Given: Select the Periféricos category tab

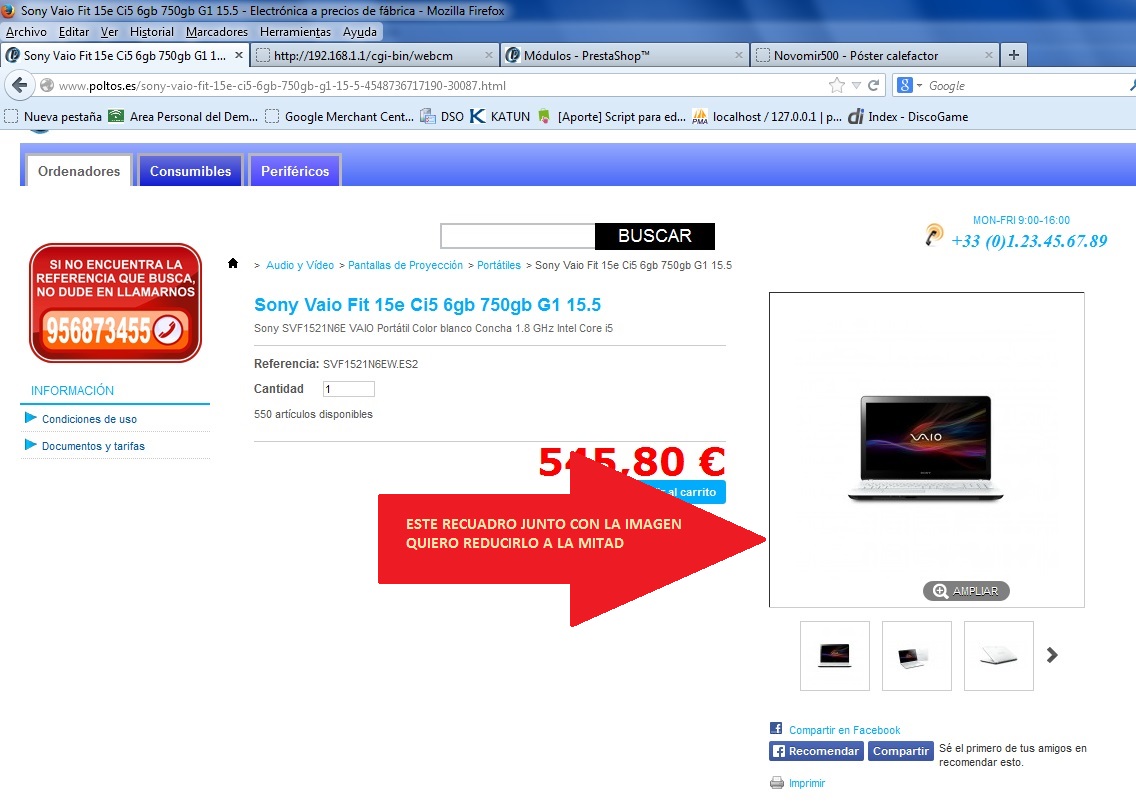Looking at the screenshot, I should (295, 171).
